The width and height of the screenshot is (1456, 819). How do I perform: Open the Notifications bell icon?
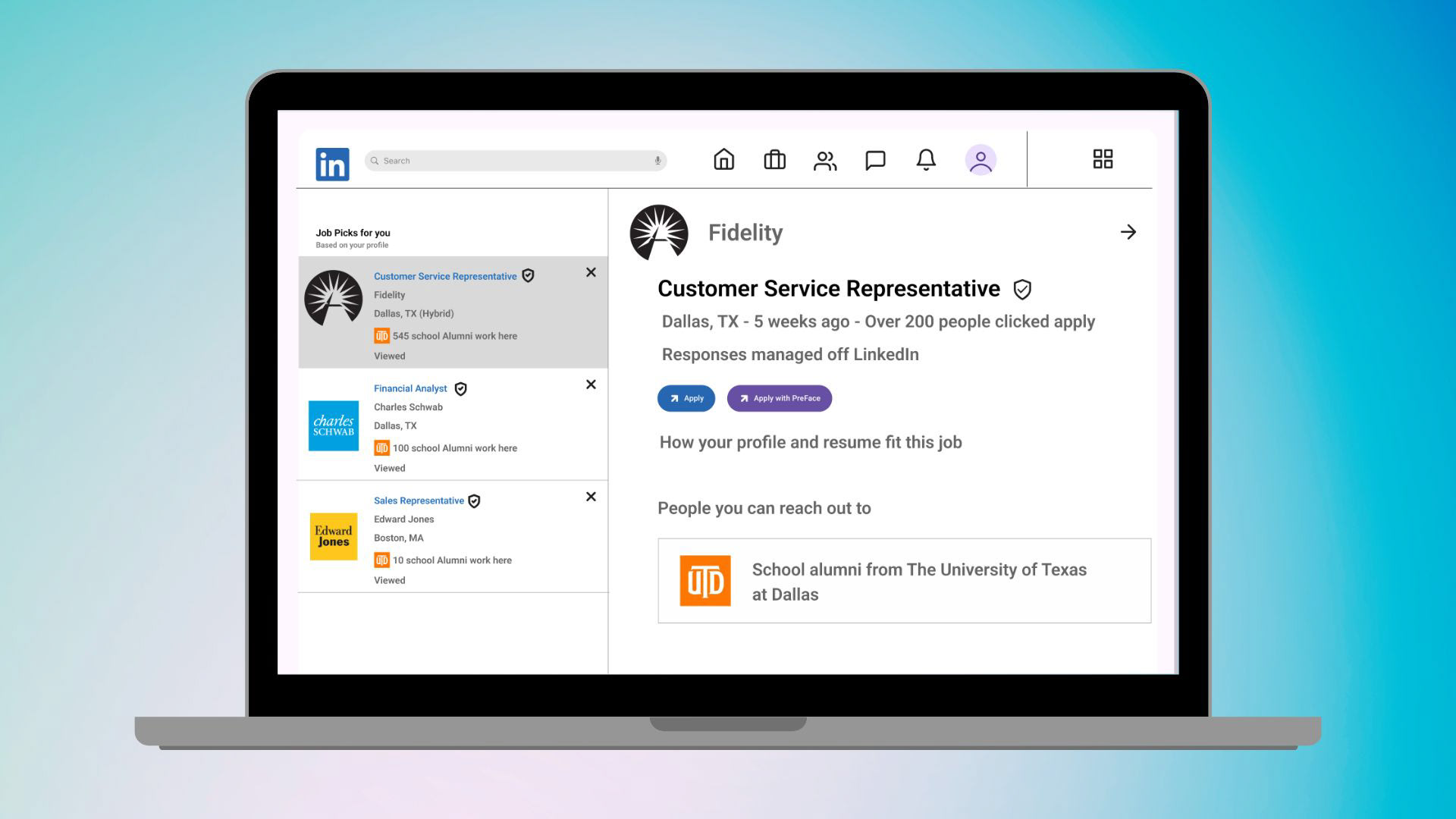point(926,160)
